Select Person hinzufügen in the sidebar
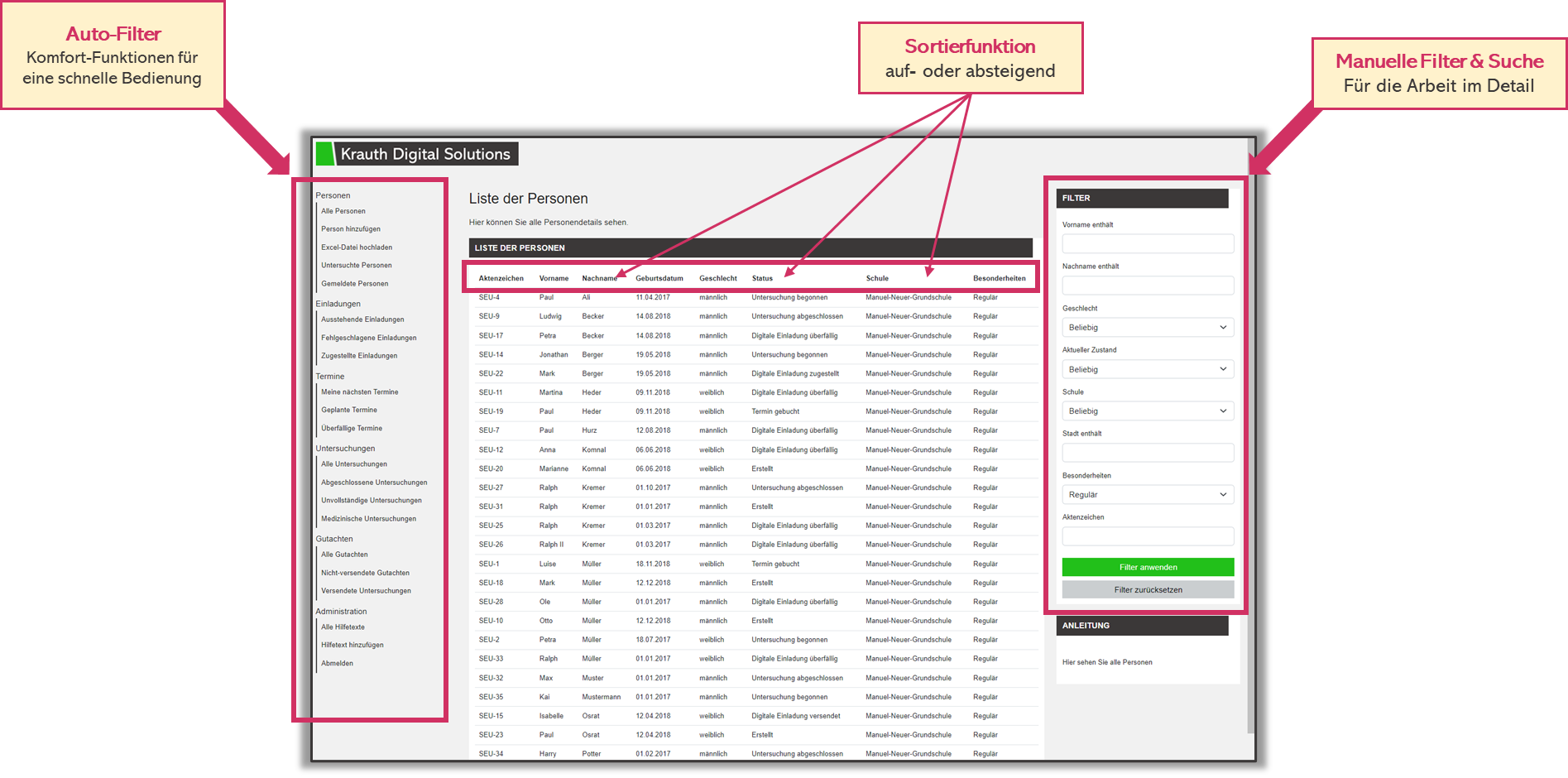 click(351, 229)
